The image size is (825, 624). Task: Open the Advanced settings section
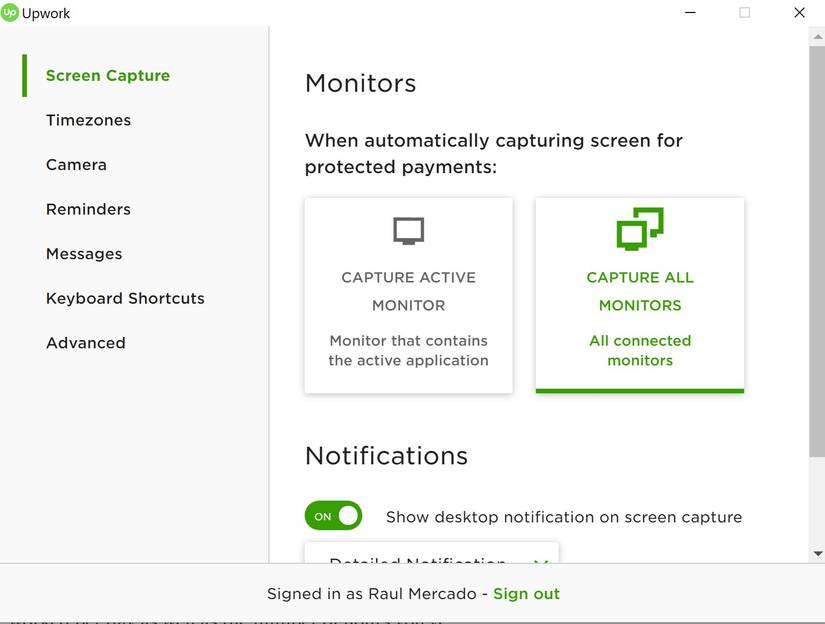86,343
